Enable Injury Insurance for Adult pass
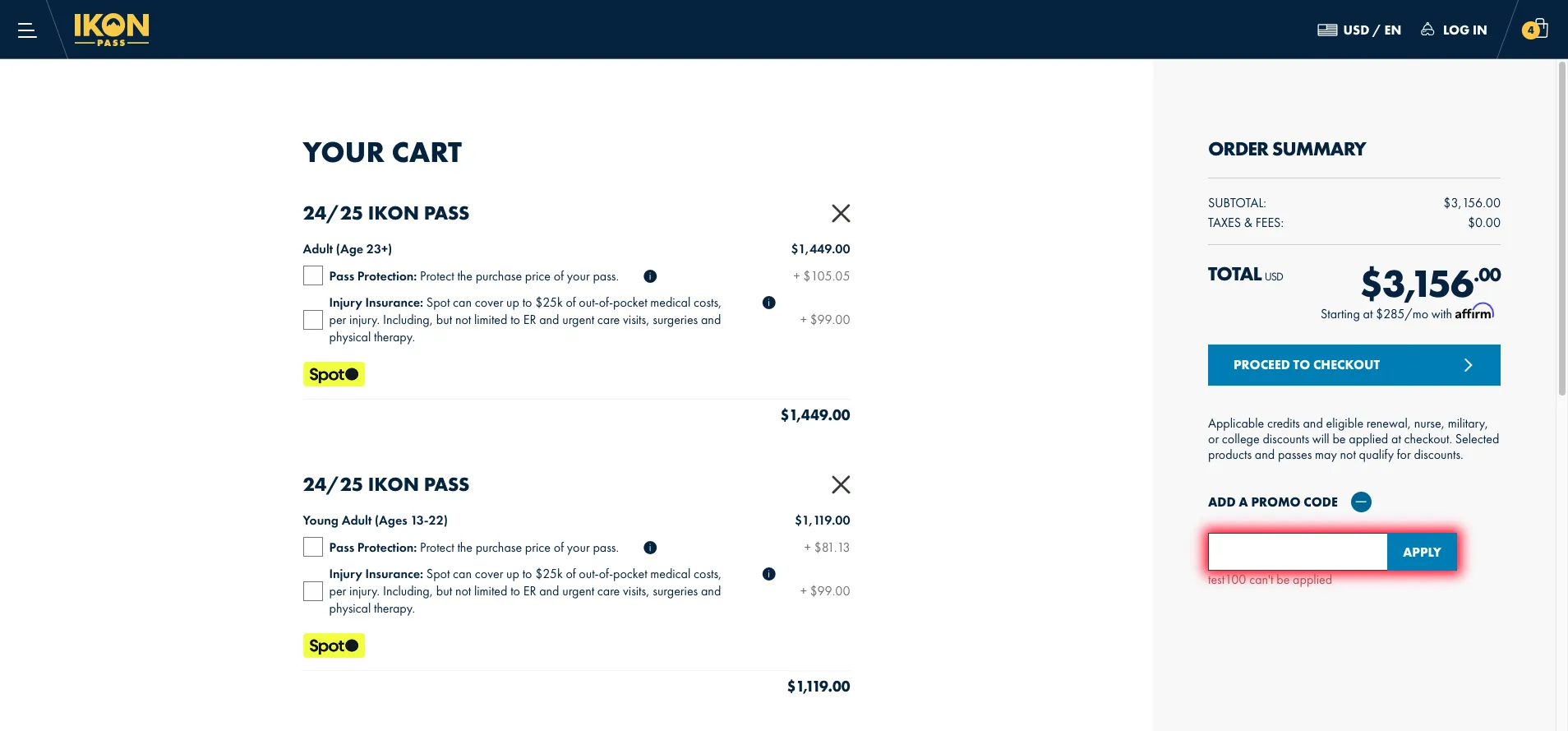Image resolution: width=1568 pixels, height=731 pixels. click(x=313, y=320)
